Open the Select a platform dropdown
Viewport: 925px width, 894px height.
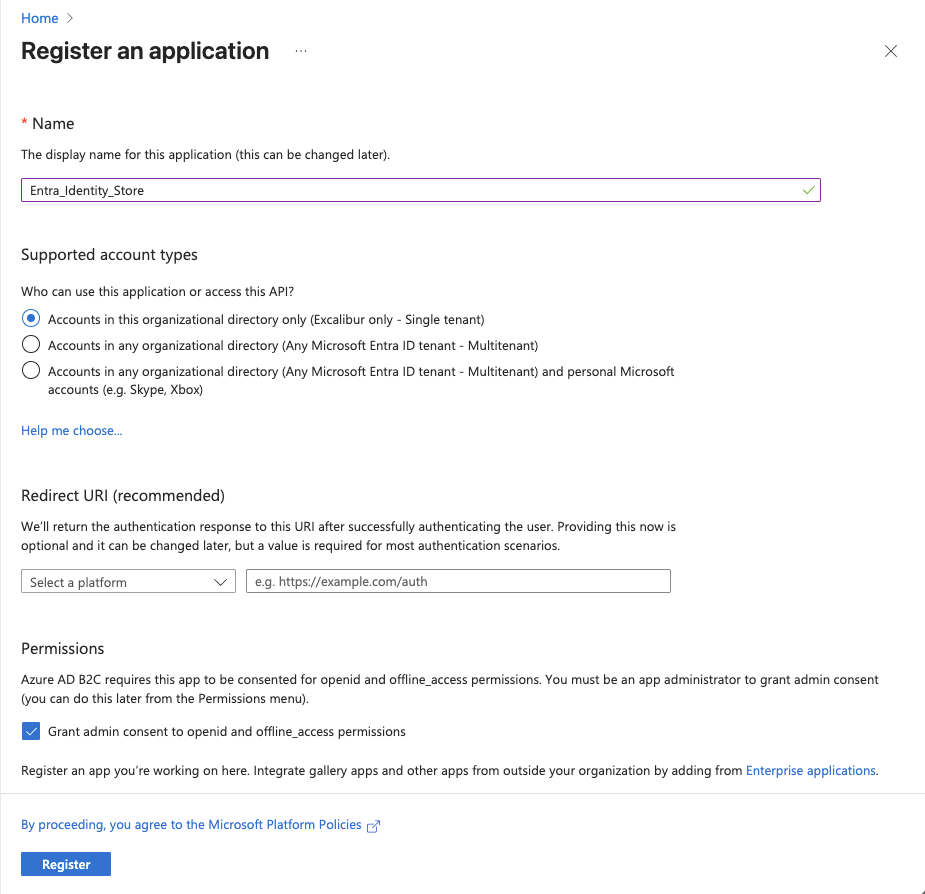[128, 582]
